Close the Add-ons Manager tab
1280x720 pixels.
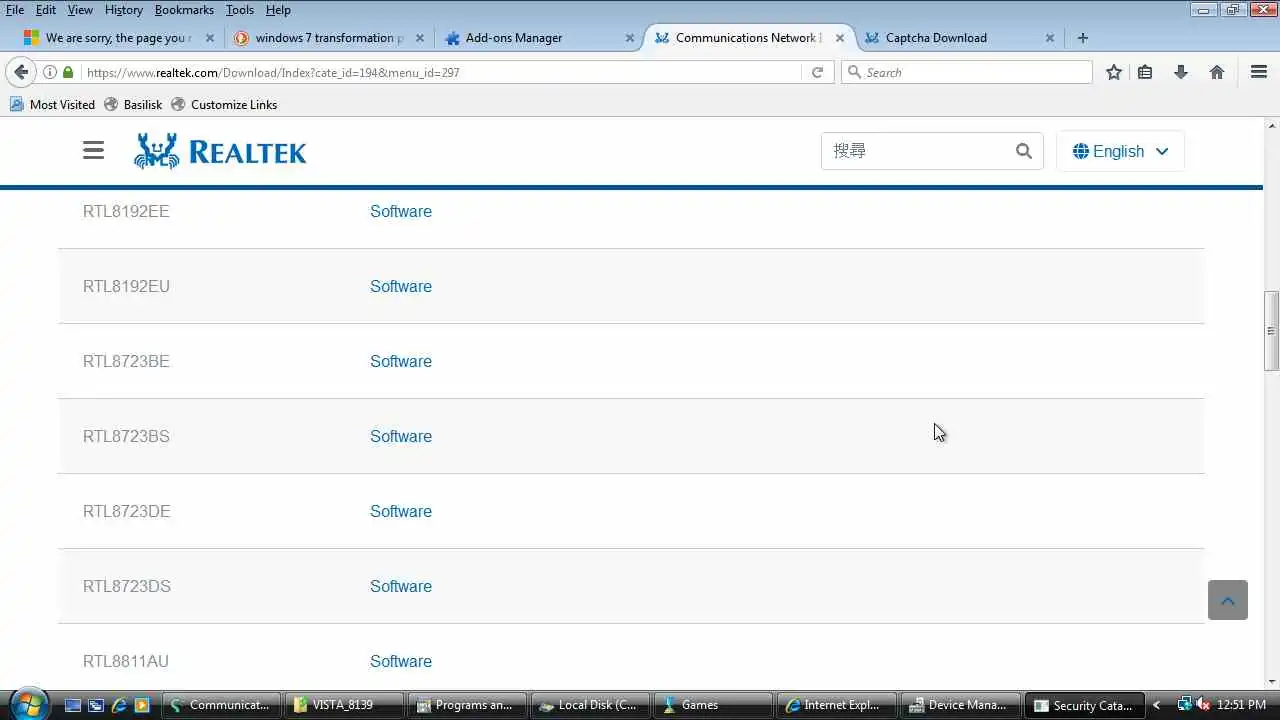click(x=630, y=38)
